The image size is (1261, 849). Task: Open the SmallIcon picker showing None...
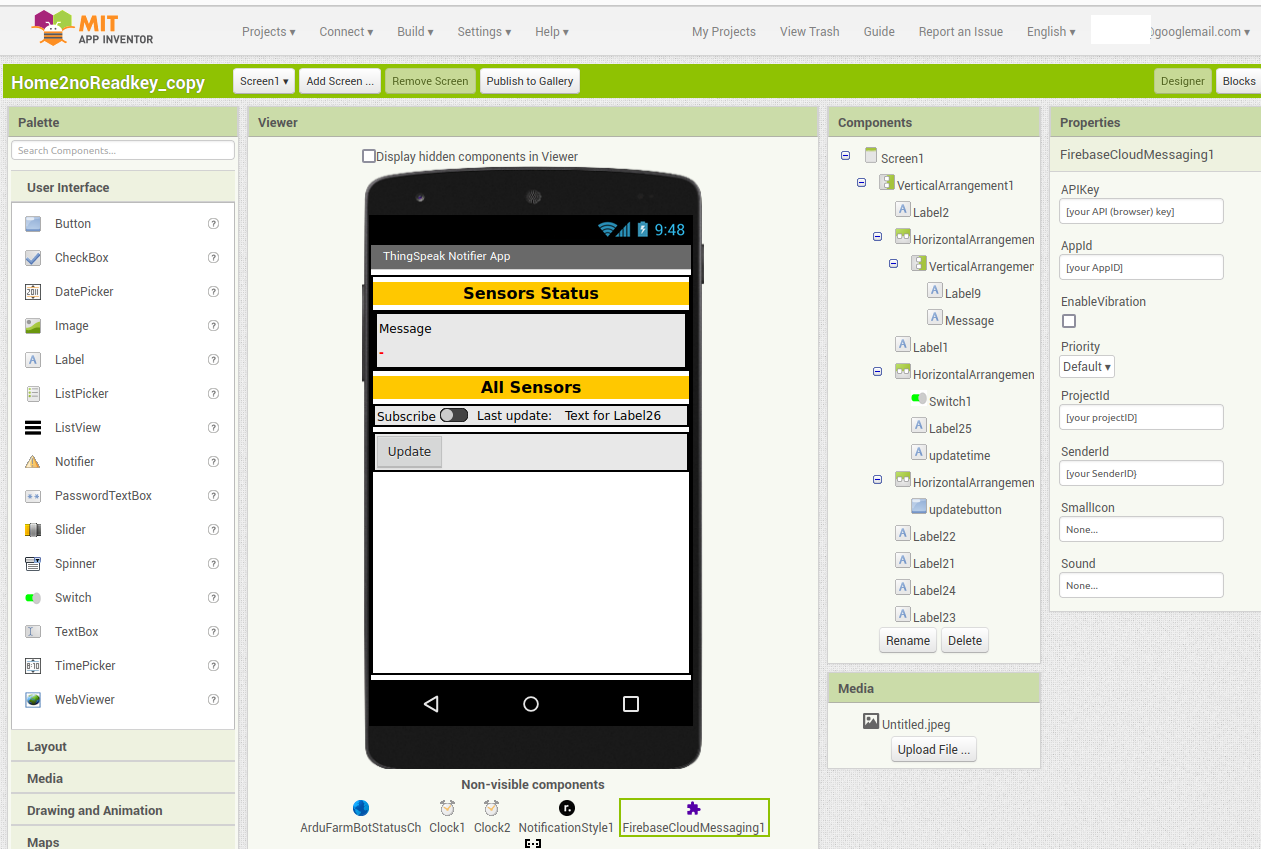point(1141,528)
